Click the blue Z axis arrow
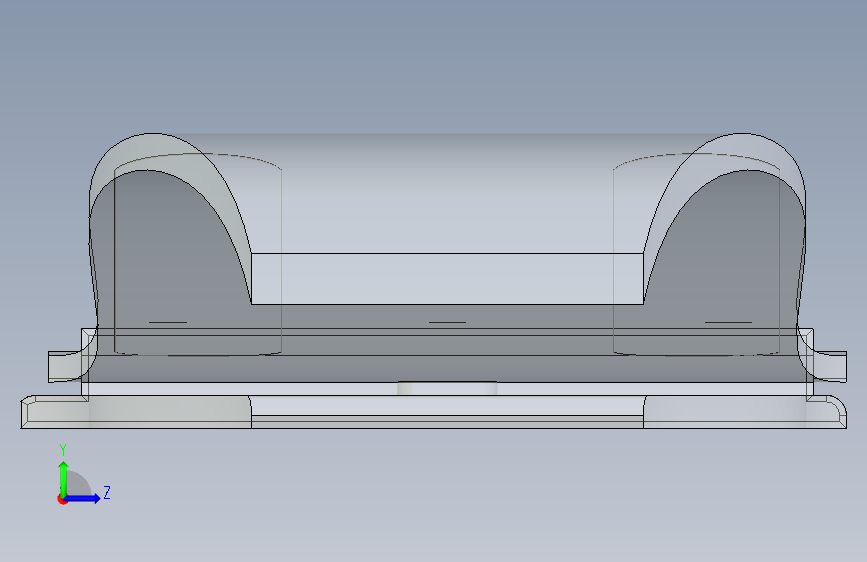 click(82, 498)
